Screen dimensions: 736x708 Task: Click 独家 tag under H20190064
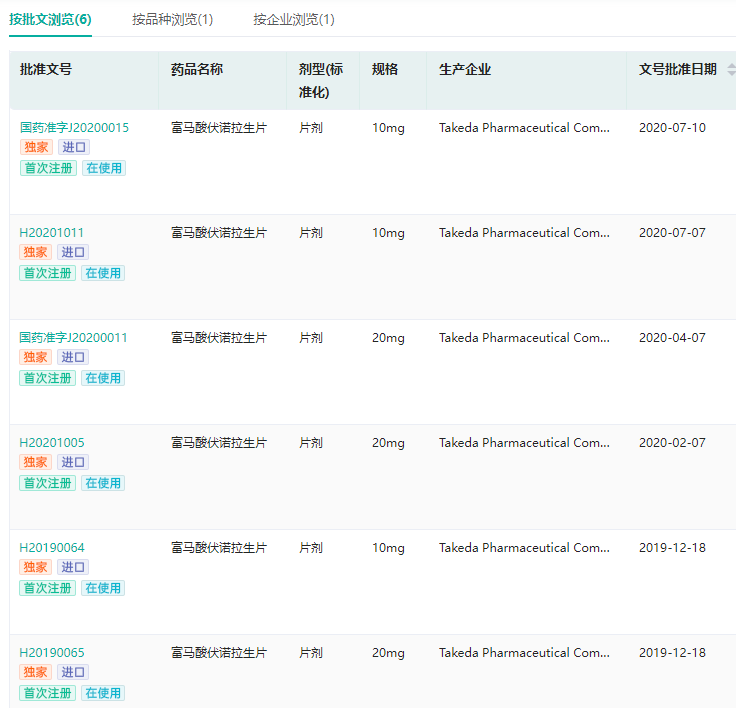pyautogui.click(x=35, y=567)
